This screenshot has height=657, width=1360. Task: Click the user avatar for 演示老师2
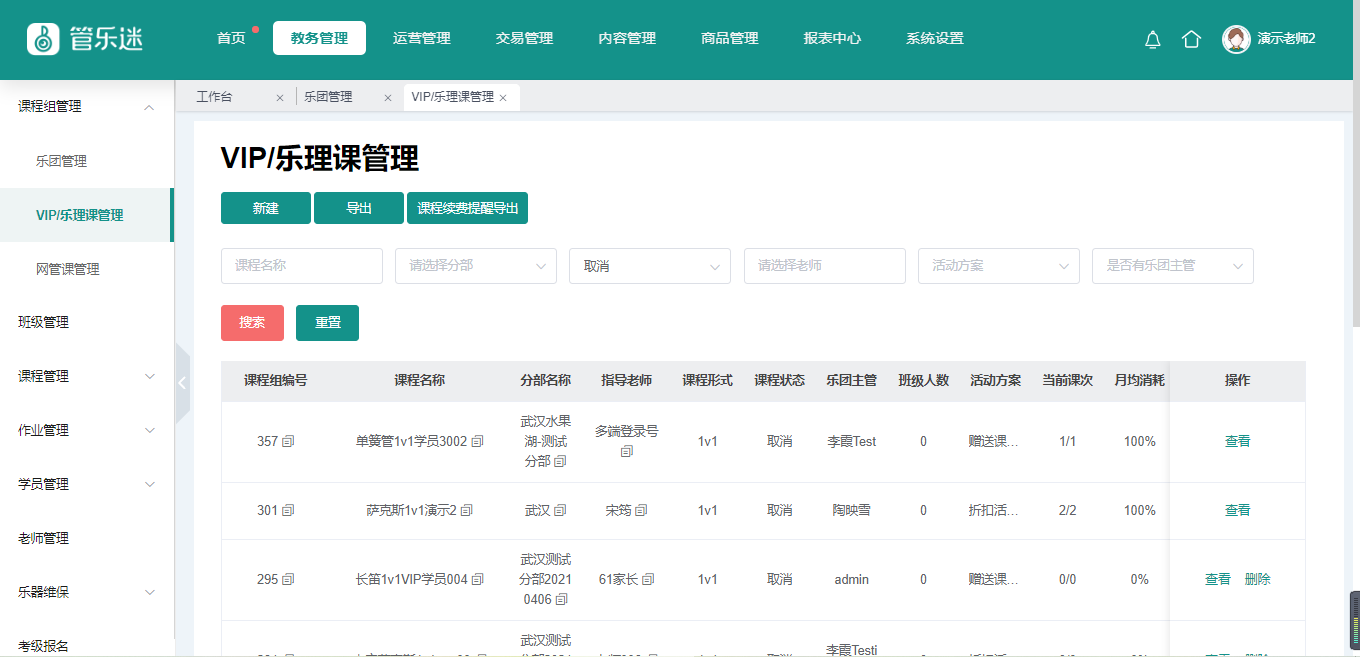click(x=1236, y=39)
